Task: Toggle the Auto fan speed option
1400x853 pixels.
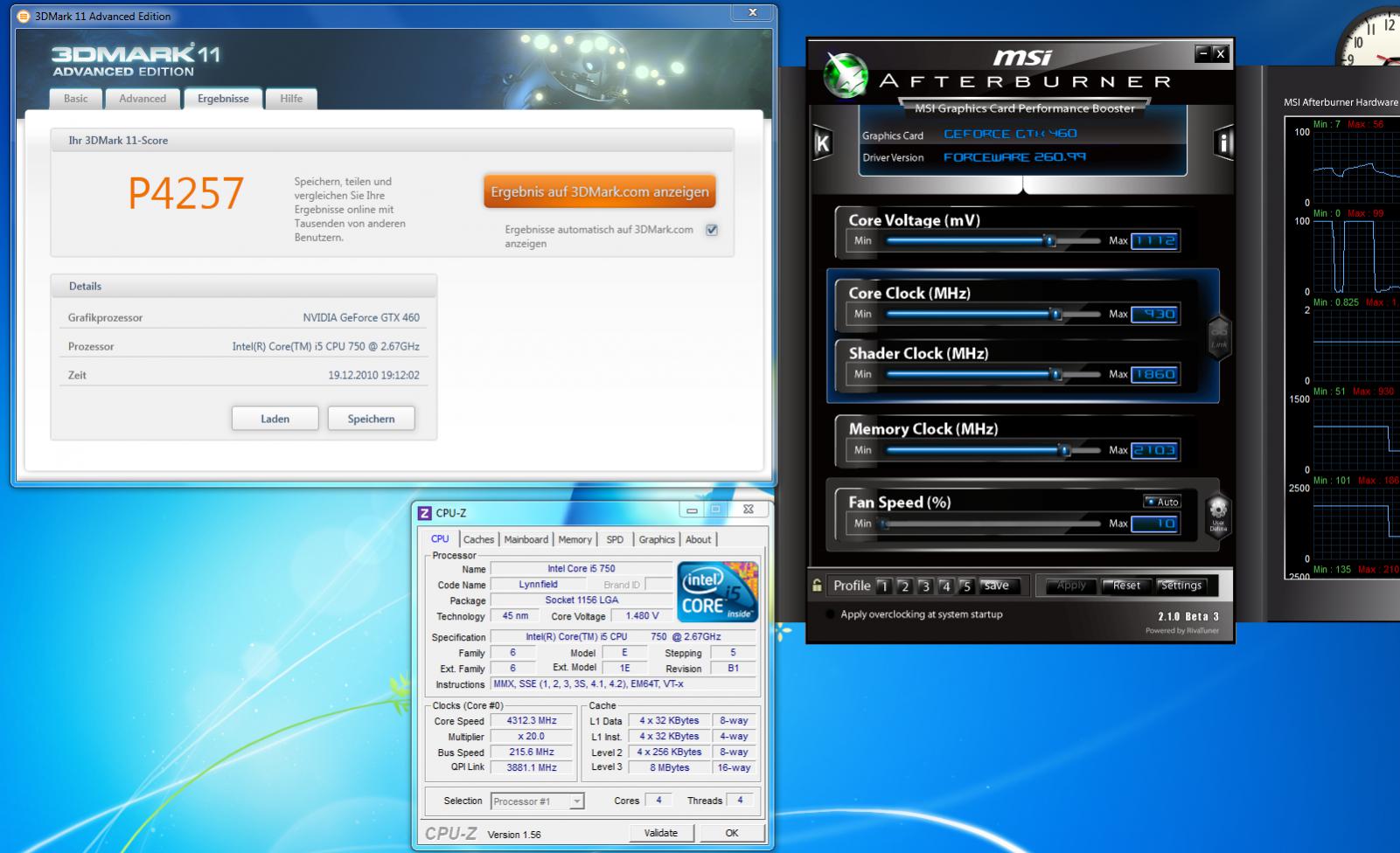Action: point(1163,502)
